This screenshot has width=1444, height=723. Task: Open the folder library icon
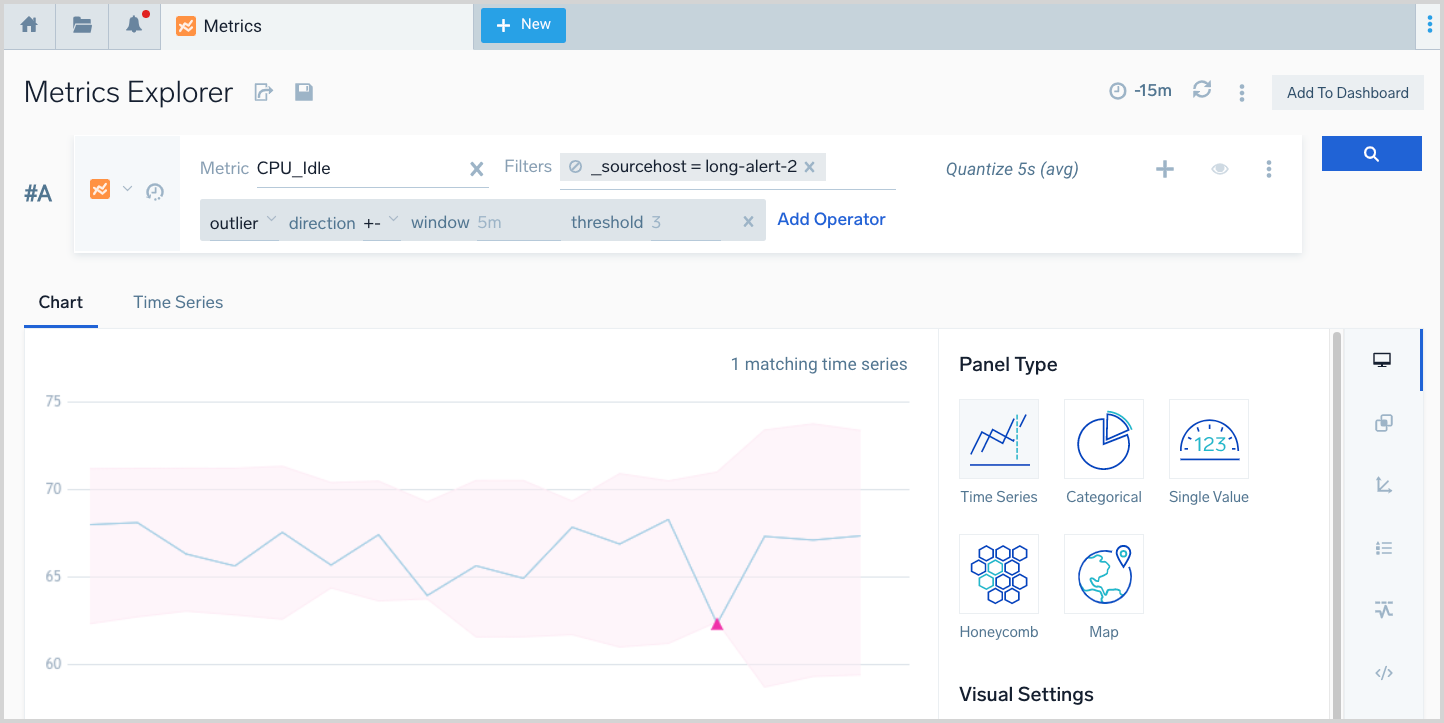[x=82, y=26]
